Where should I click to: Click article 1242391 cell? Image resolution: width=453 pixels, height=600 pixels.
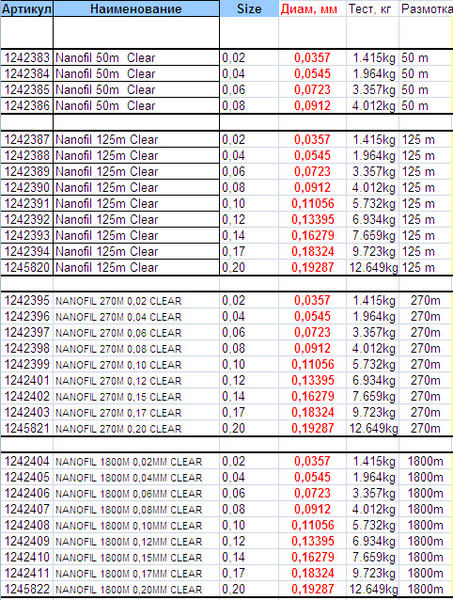tap(26, 204)
